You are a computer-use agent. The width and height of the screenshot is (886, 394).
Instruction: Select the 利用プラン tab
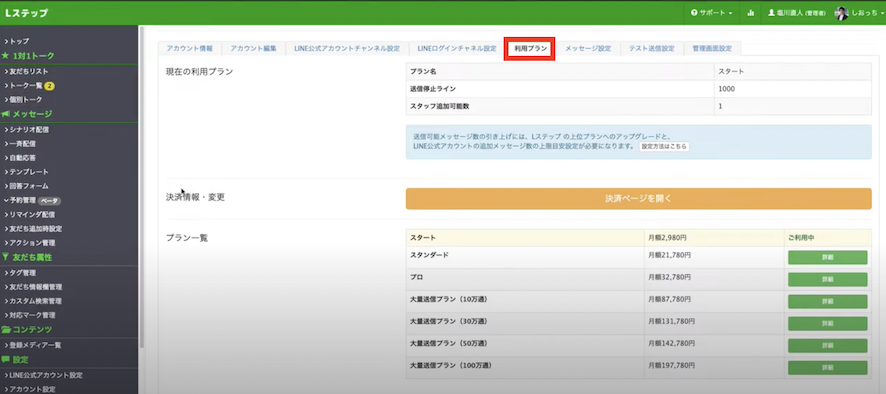[x=531, y=49]
